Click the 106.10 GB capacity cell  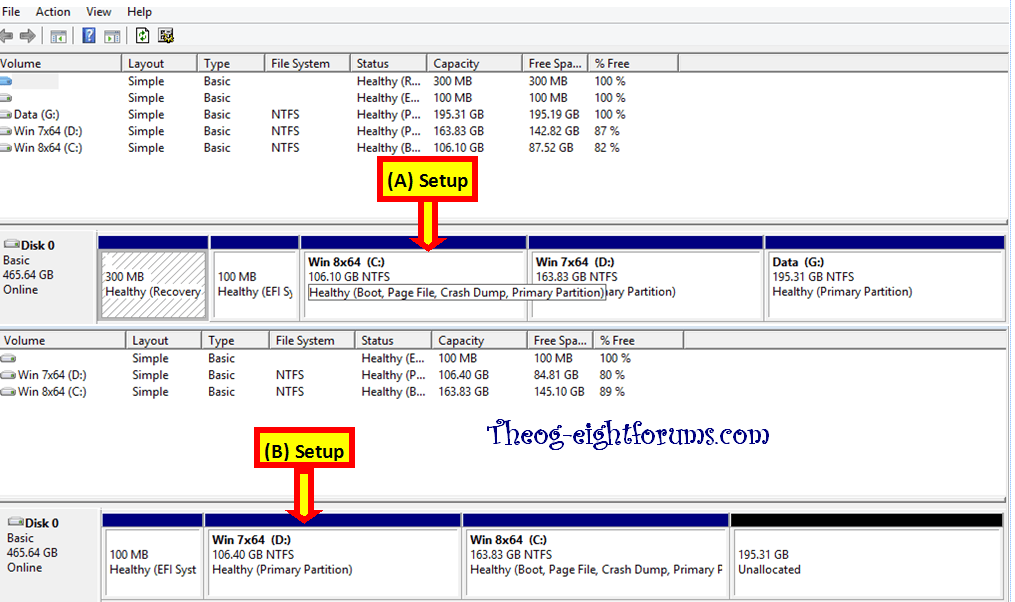click(458, 148)
